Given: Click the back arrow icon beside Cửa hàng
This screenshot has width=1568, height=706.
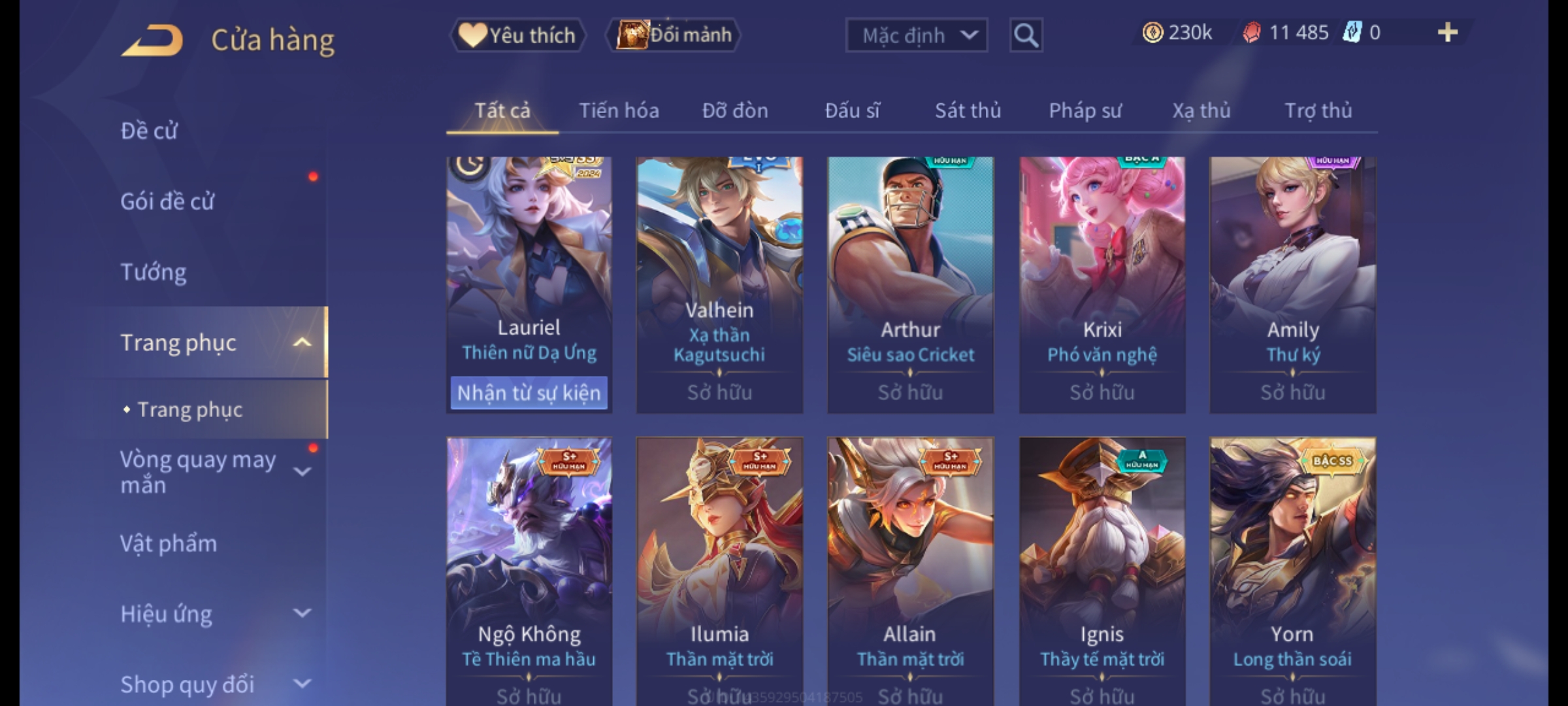Looking at the screenshot, I should [152, 41].
